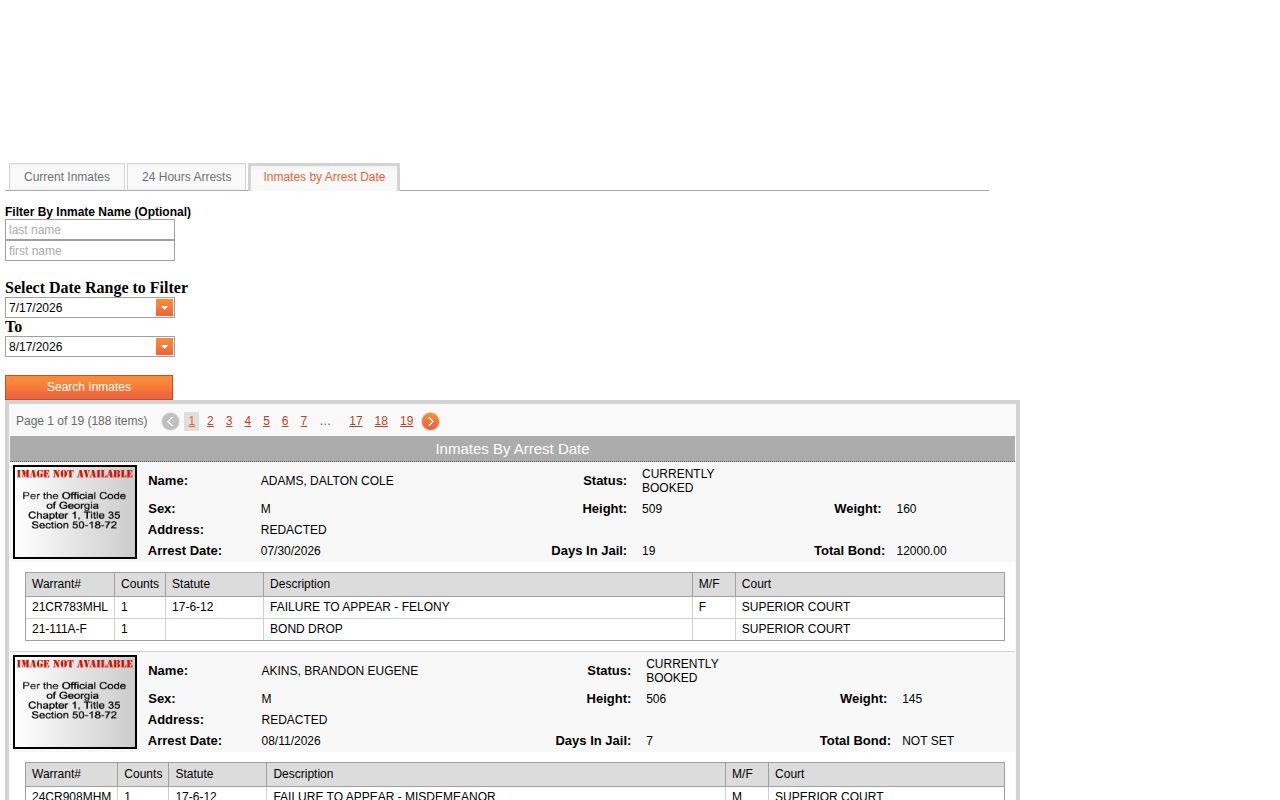Jump to results page 7
This screenshot has width=1280, height=800.
pyautogui.click(x=304, y=421)
